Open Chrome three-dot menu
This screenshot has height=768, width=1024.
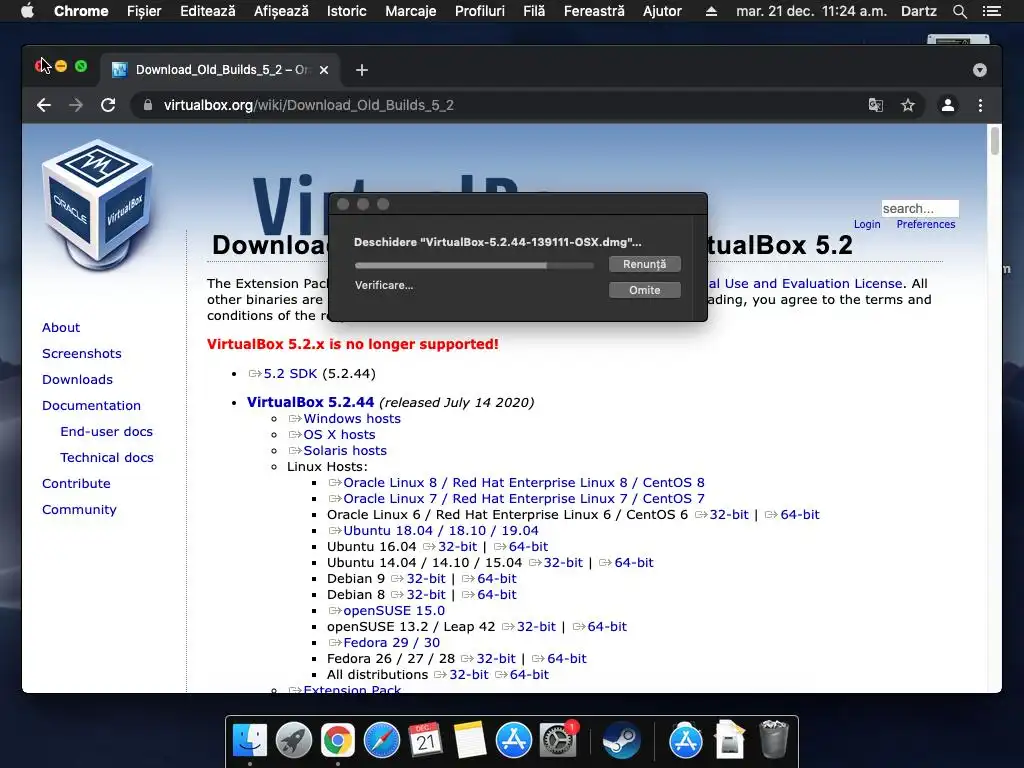point(980,105)
